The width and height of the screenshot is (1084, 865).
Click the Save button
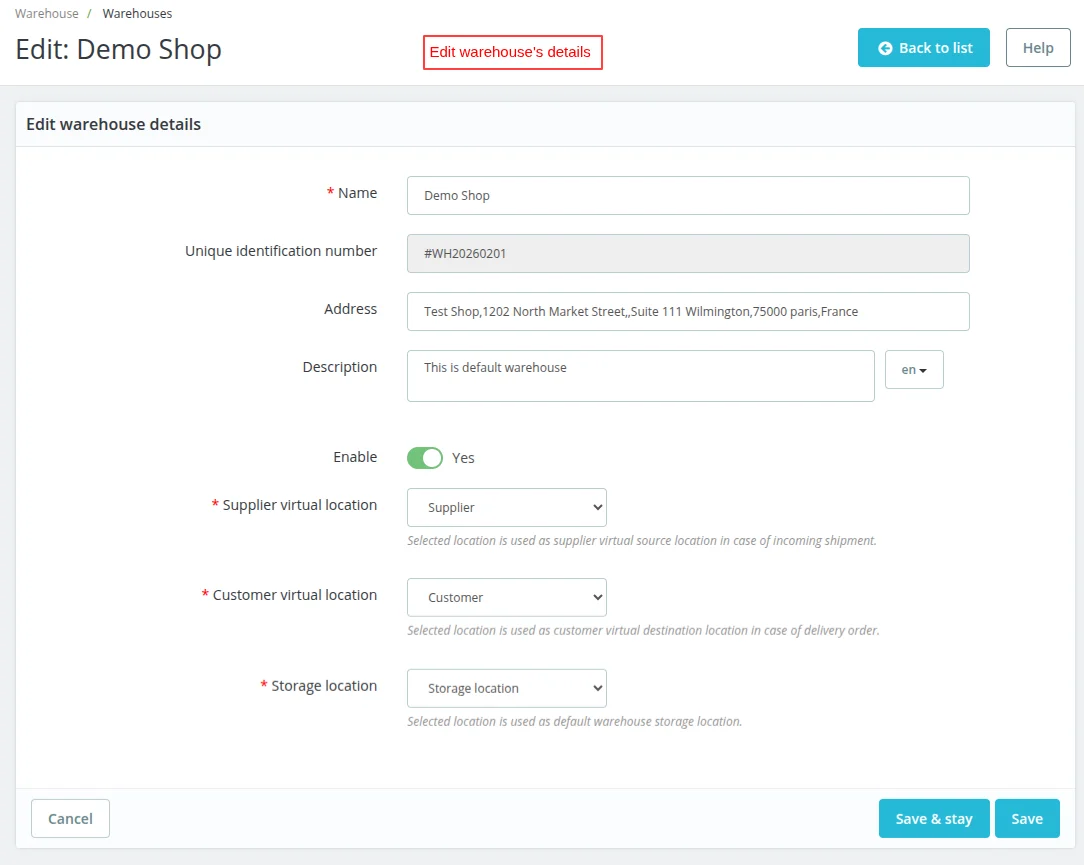(1027, 819)
